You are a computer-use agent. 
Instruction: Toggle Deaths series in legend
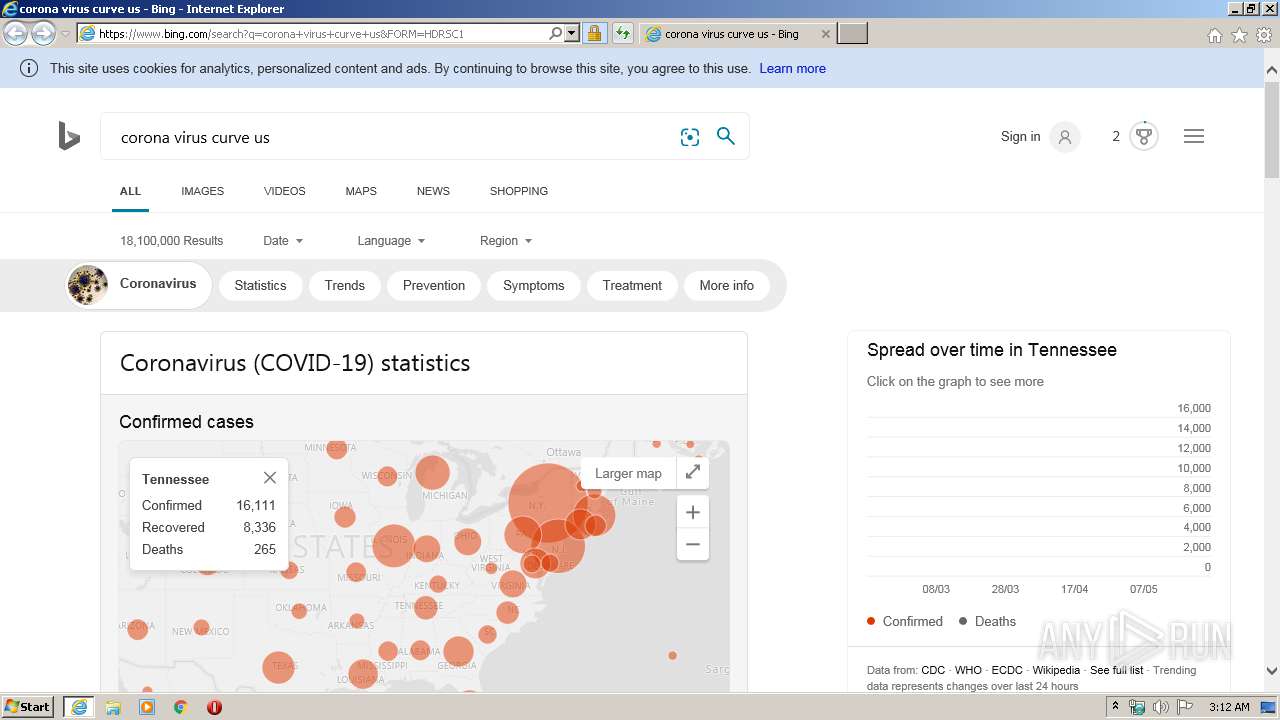987,621
